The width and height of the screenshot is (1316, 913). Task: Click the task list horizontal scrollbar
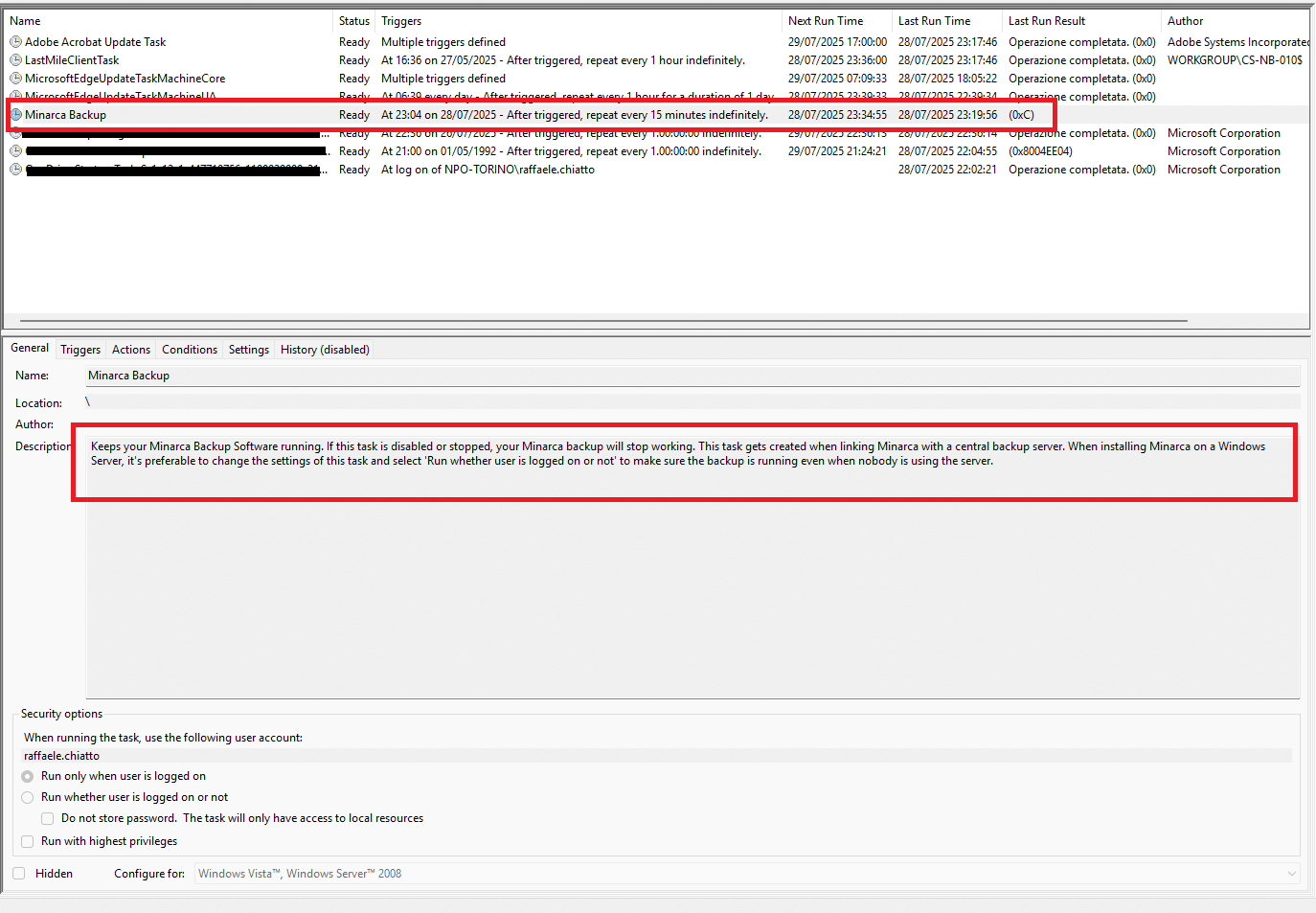click(x=603, y=321)
